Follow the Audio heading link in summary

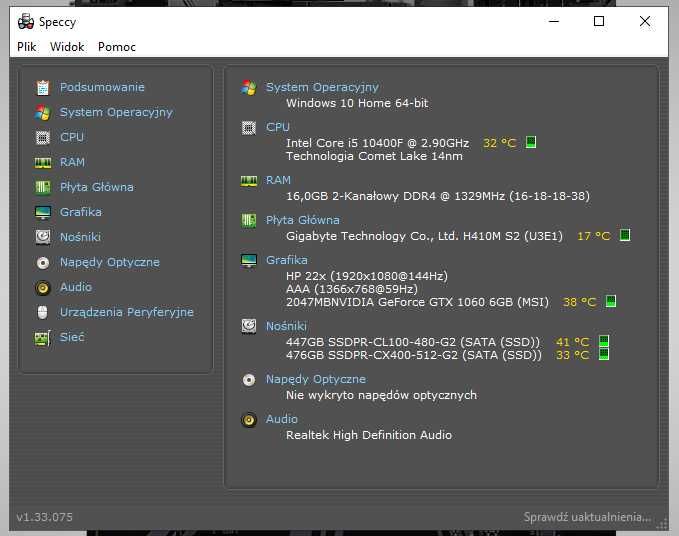[x=281, y=419]
